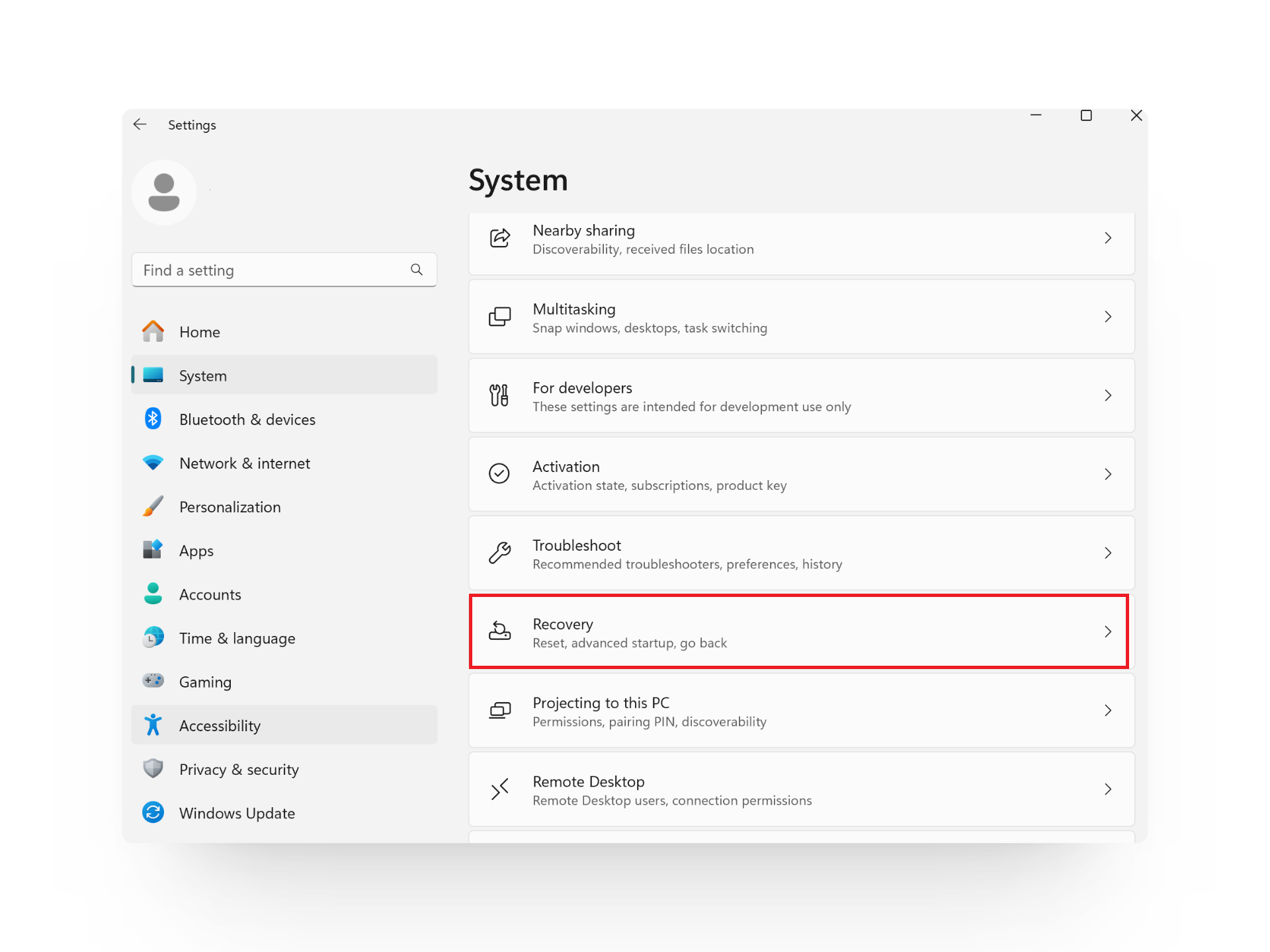1270x952 pixels.
Task: Click the back arrow in Settings
Action: click(140, 124)
